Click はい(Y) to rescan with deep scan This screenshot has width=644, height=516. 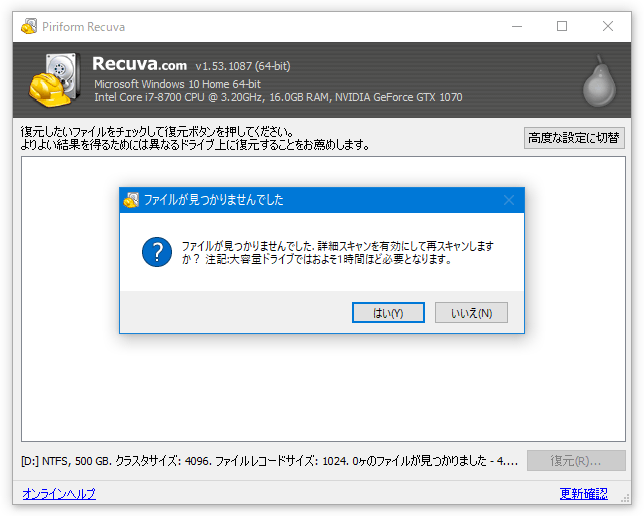click(388, 313)
